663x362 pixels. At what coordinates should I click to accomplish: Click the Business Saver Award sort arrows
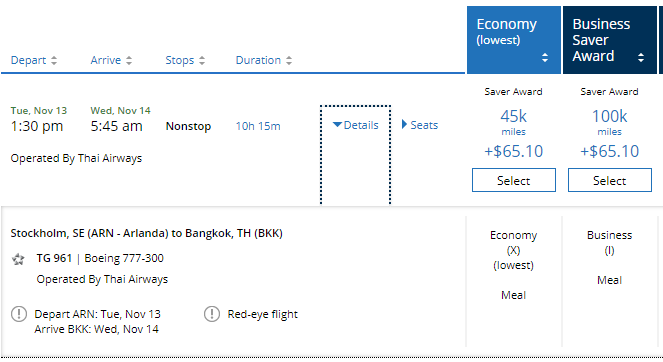coord(641,58)
